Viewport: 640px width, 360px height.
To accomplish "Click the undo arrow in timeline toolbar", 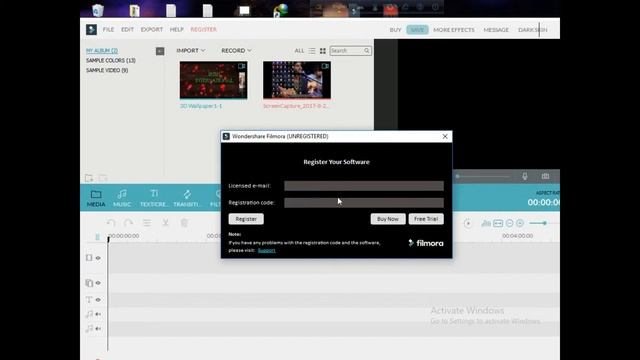I will (111, 223).
